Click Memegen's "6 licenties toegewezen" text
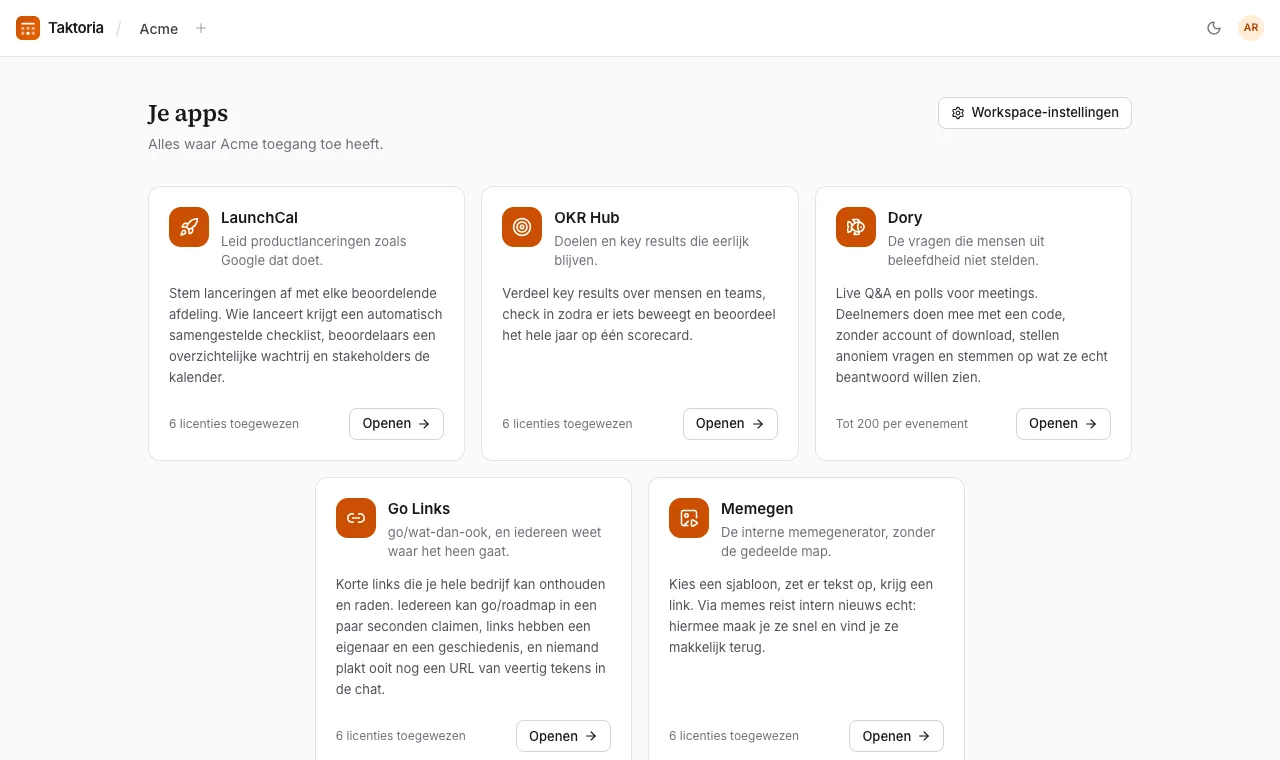 (x=734, y=736)
